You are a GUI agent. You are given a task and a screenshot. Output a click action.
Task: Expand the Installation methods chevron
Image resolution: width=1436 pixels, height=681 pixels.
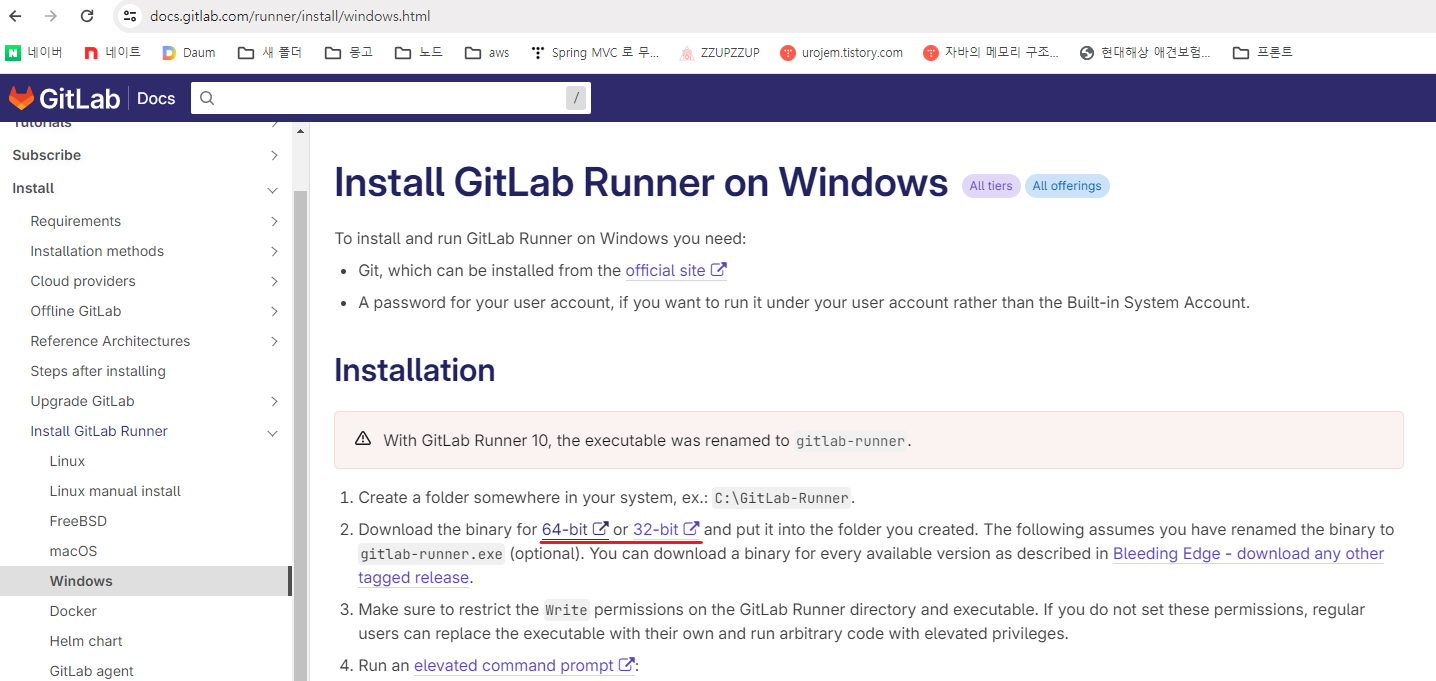pyautogui.click(x=274, y=251)
